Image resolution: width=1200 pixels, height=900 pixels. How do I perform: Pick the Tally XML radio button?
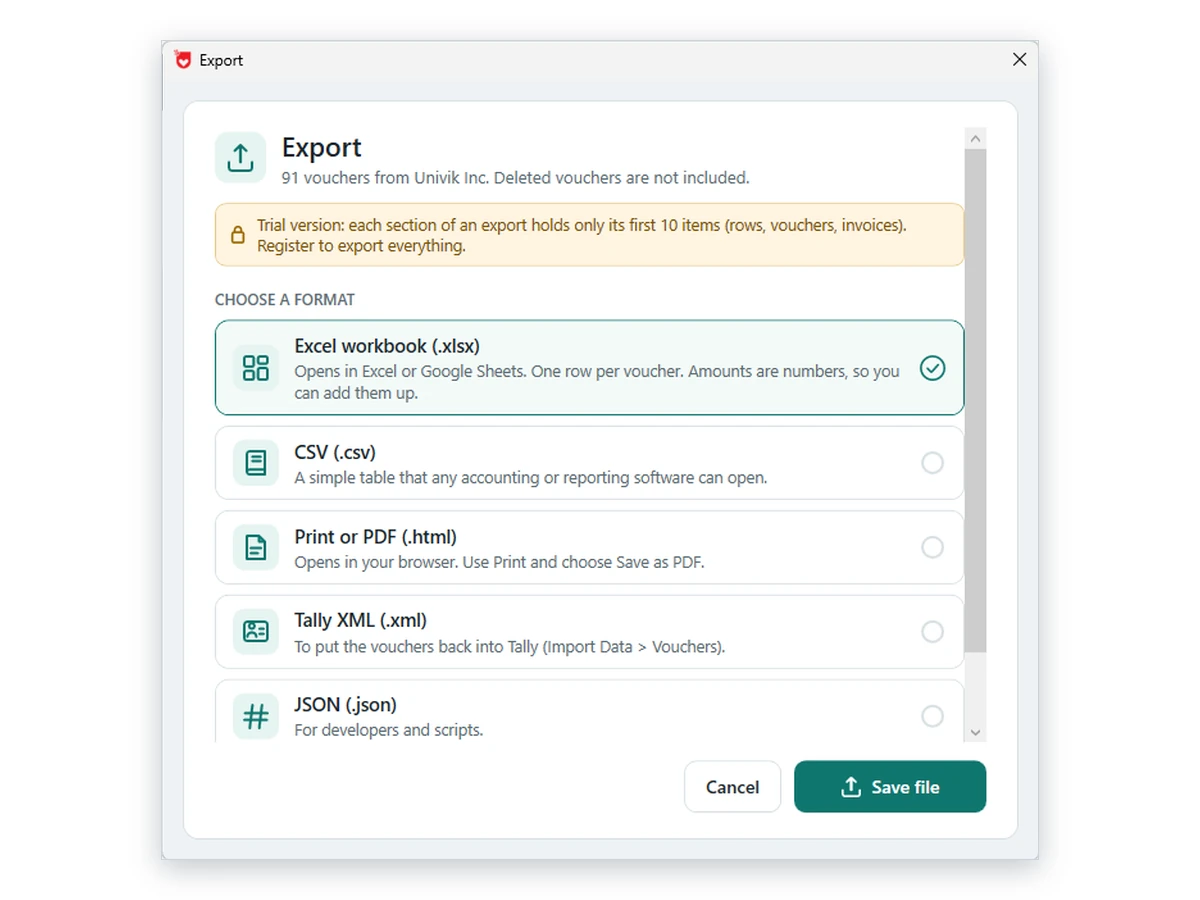pyautogui.click(x=932, y=632)
